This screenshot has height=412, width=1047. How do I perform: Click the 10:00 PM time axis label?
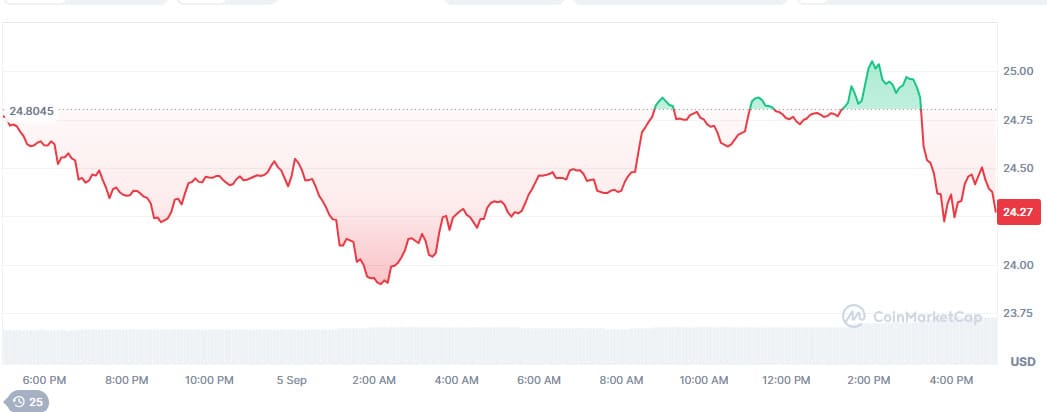209,380
